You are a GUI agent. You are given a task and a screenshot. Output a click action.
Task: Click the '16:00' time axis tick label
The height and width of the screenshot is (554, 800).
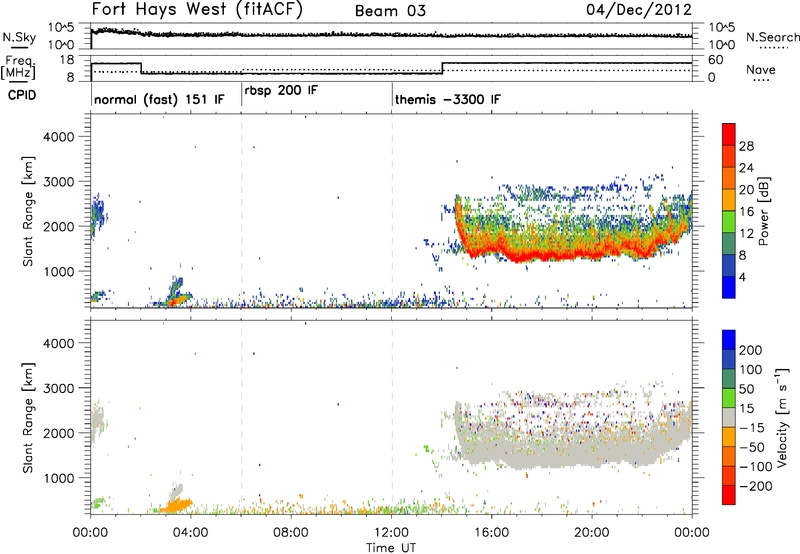[491, 533]
